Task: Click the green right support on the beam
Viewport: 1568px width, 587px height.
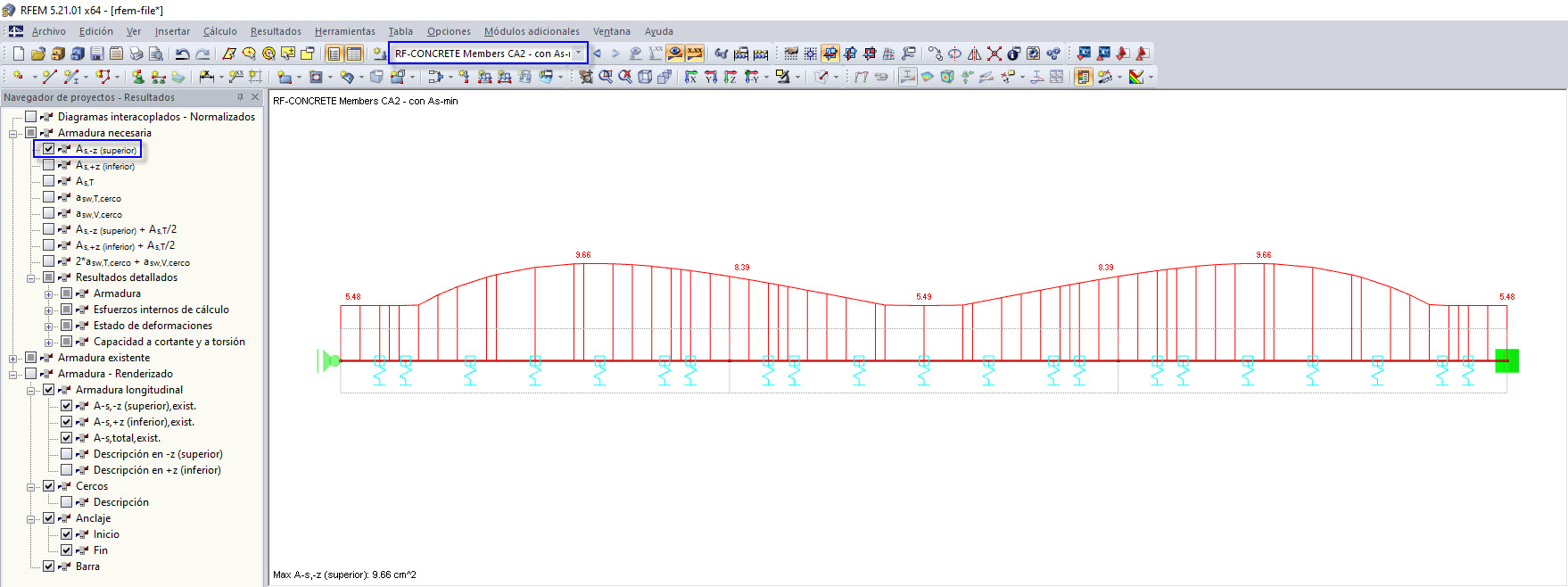Action: tap(1507, 360)
